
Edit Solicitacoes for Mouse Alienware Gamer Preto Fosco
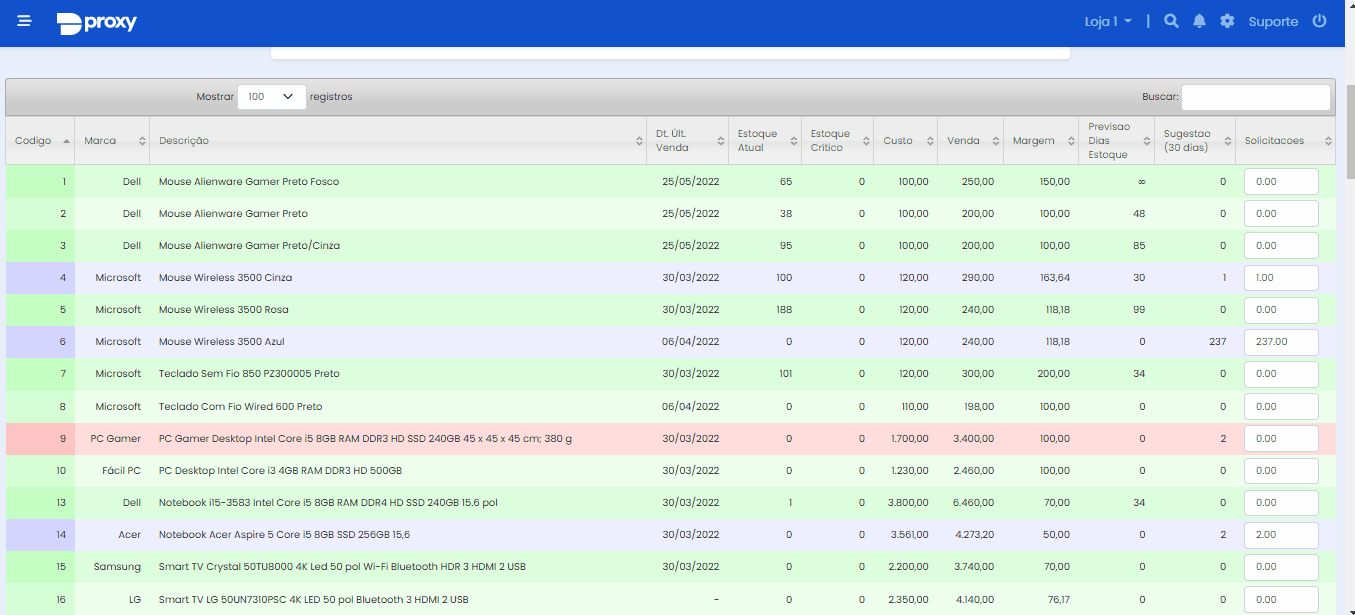(x=1281, y=182)
